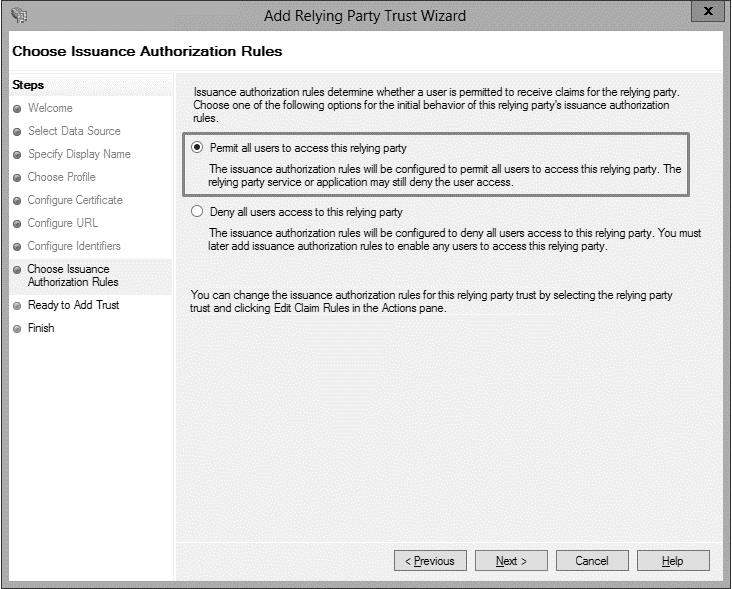This screenshot has height=589, width=732.
Task: Select 'Permit all users to access' radio button
Action: (197, 148)
